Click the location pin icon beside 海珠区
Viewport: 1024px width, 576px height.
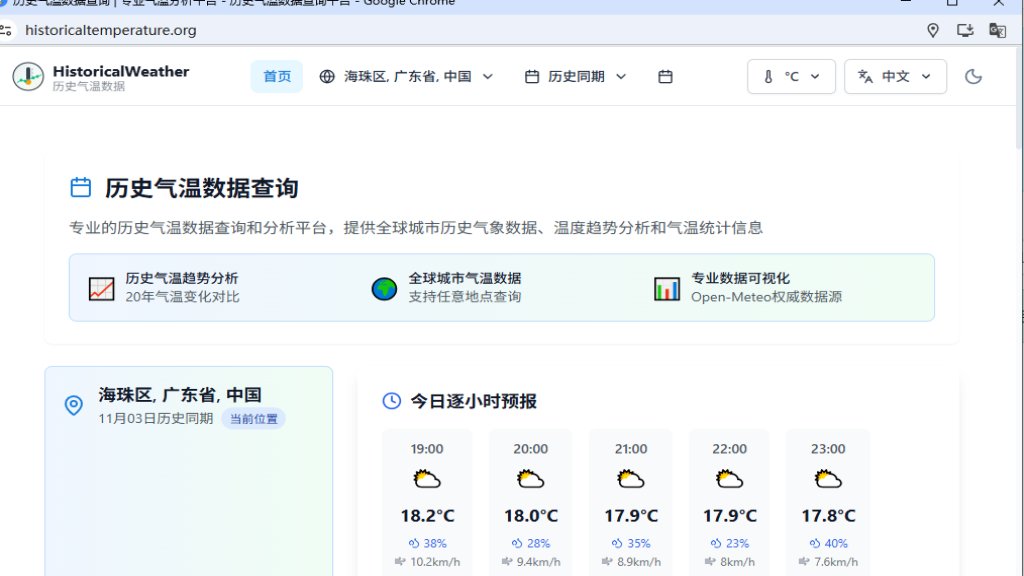(72, 405)
